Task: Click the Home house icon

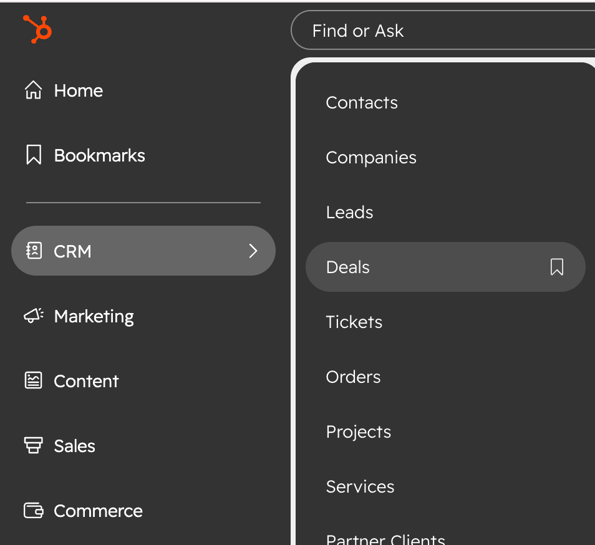Action: coord(33,90)
